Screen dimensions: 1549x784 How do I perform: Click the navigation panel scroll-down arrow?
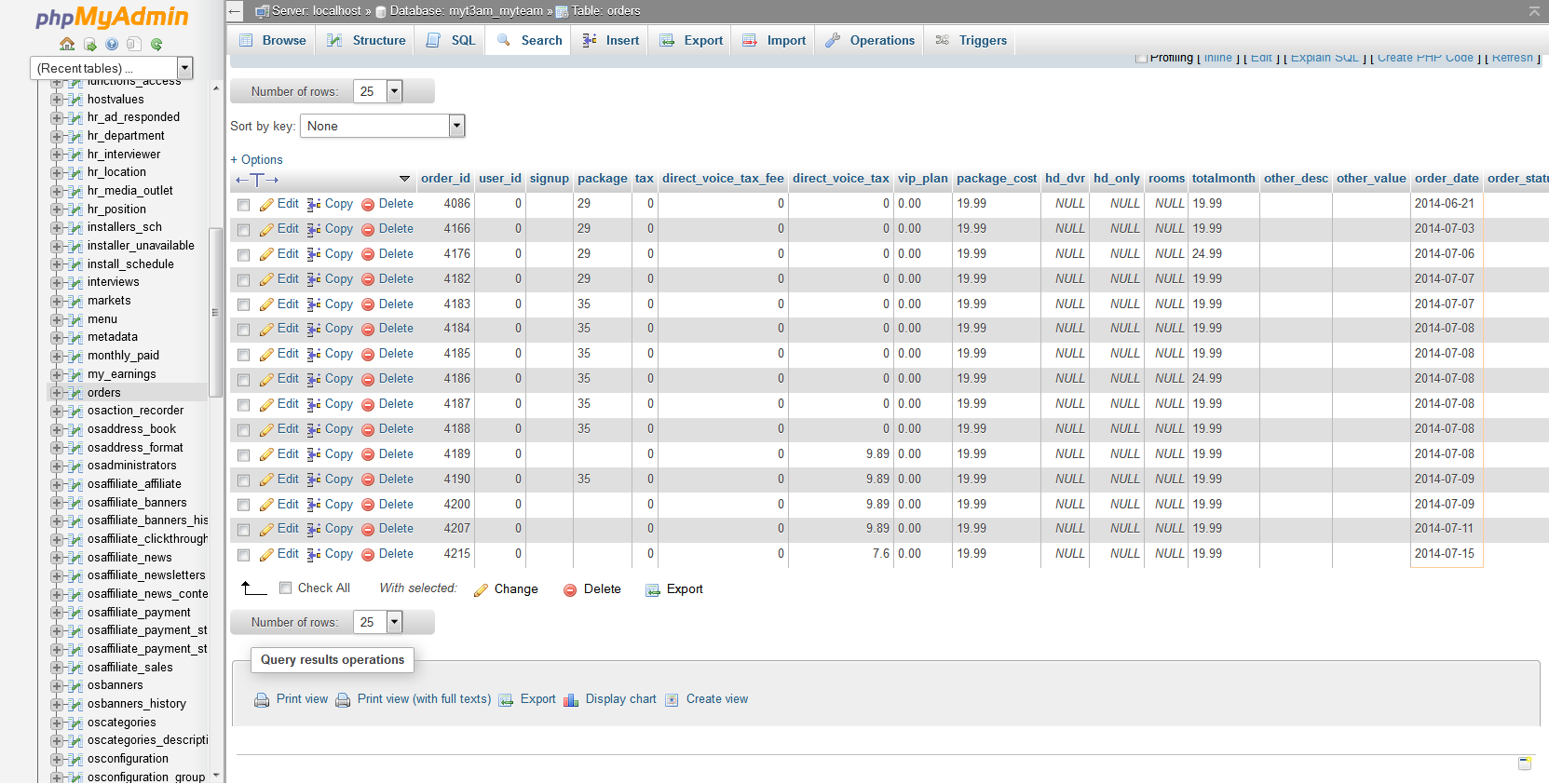point(216,775)
